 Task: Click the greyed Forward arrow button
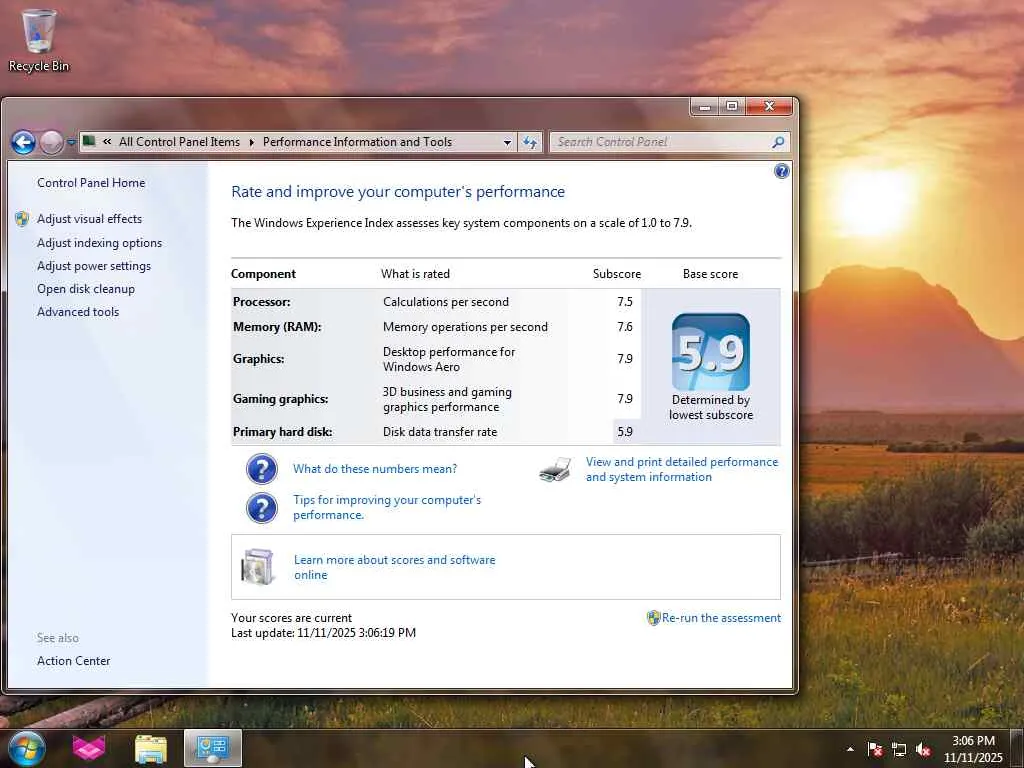click(52, 142)
